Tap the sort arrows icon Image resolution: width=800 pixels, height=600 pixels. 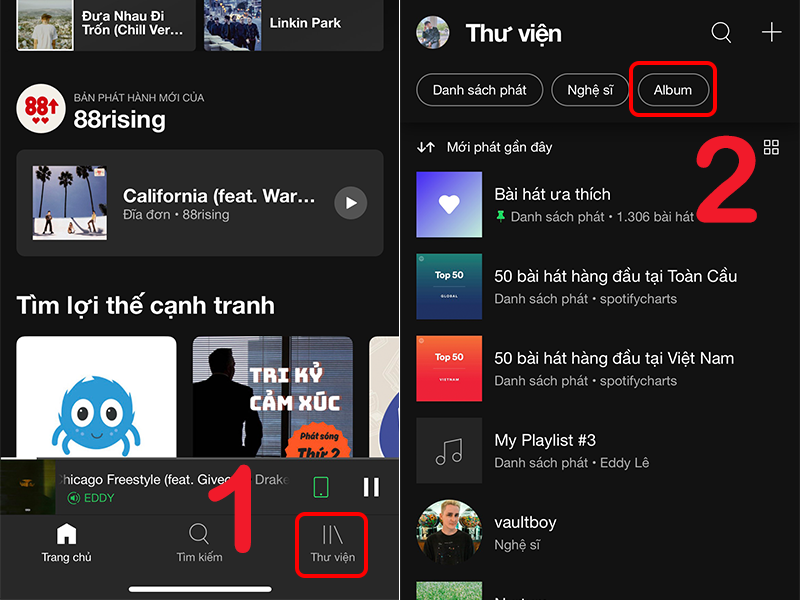[426, 147]
